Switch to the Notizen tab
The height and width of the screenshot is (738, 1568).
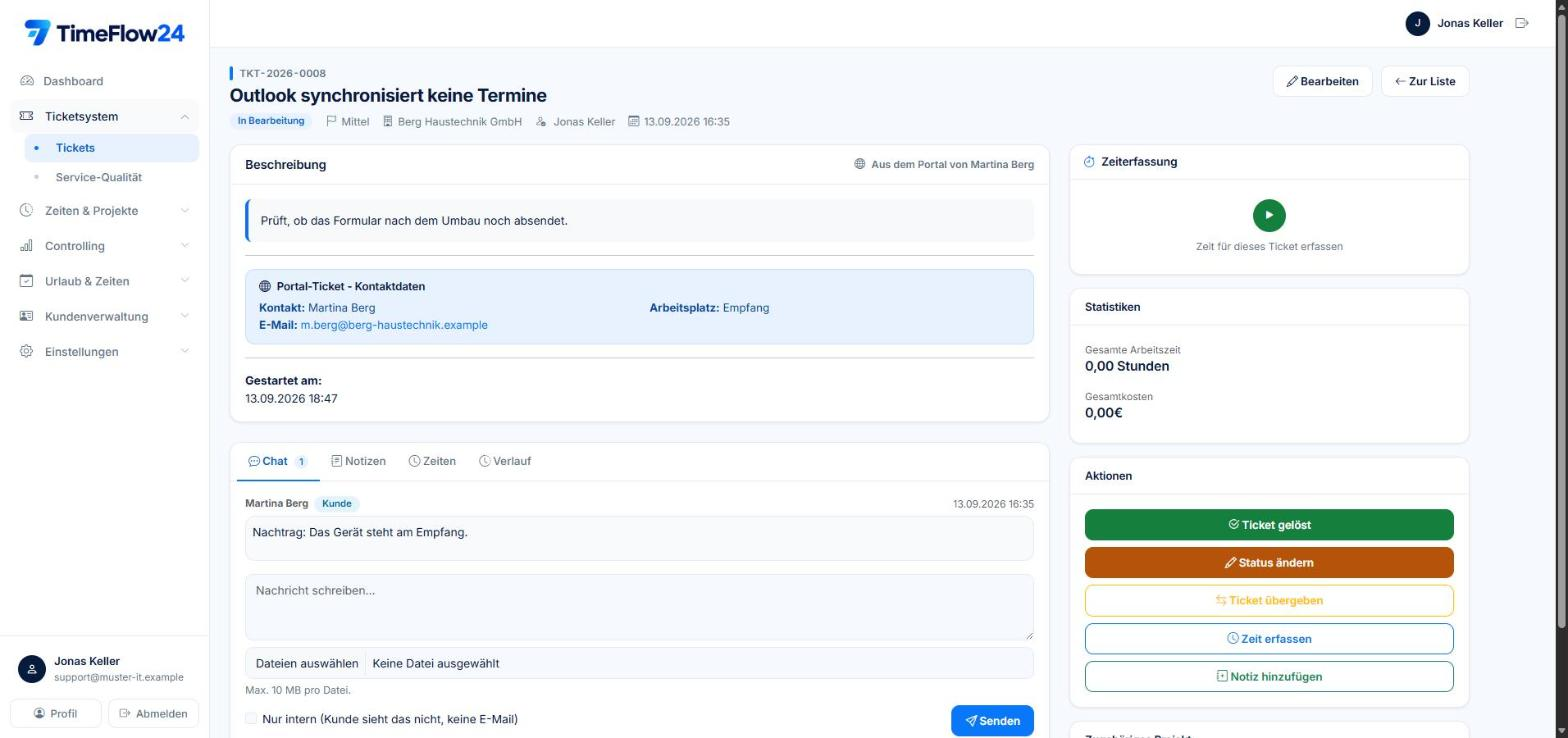point(358,461)
